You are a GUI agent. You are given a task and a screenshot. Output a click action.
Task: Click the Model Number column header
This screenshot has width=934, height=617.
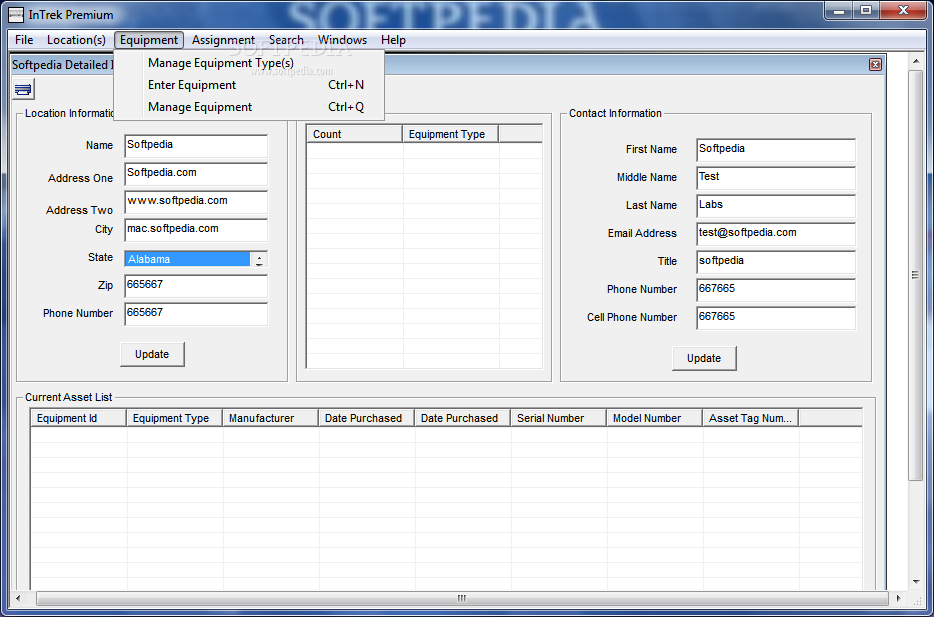click(654, 418)
